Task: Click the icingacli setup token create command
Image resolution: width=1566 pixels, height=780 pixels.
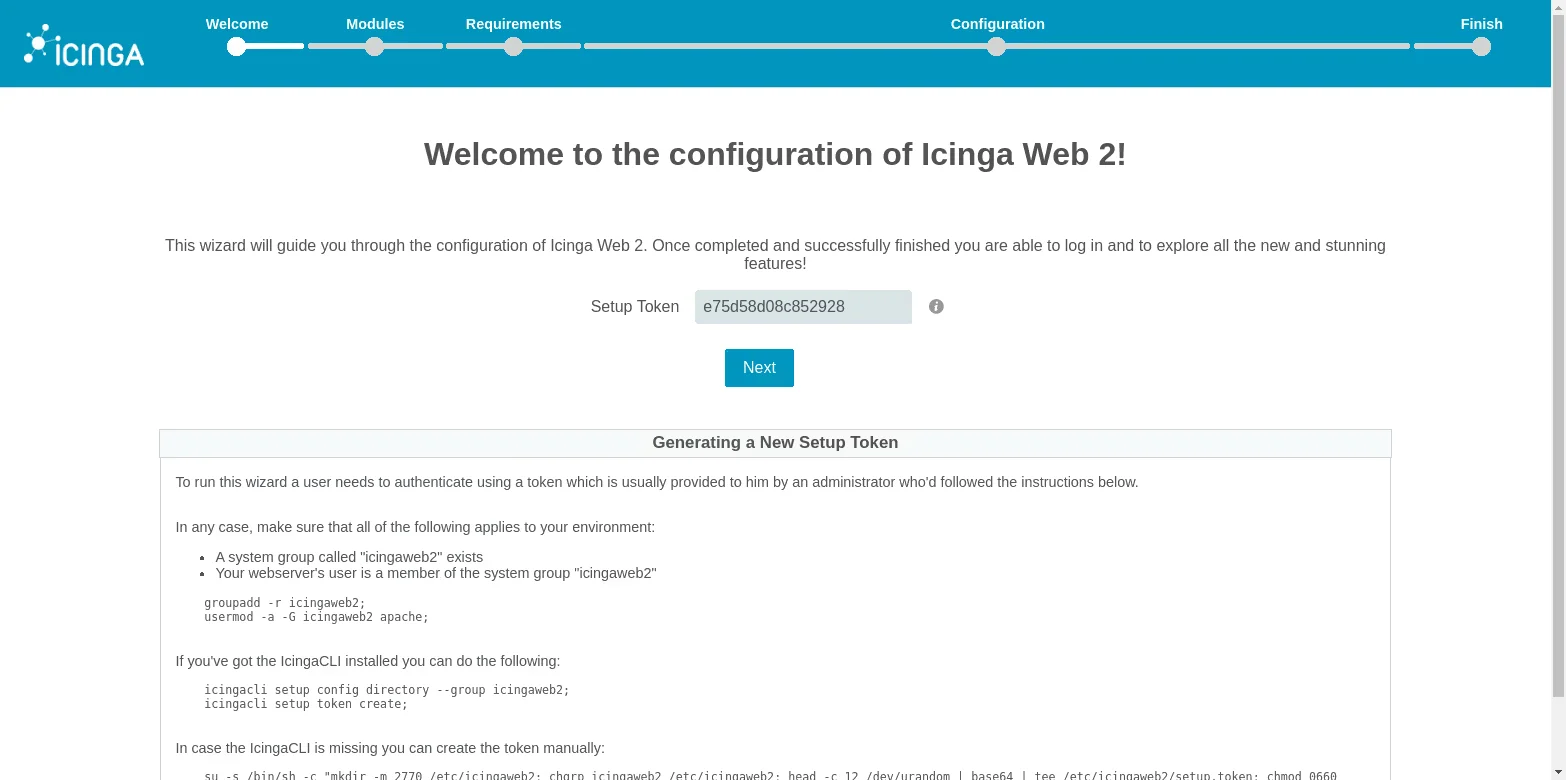Action: (x=306, y=704)
